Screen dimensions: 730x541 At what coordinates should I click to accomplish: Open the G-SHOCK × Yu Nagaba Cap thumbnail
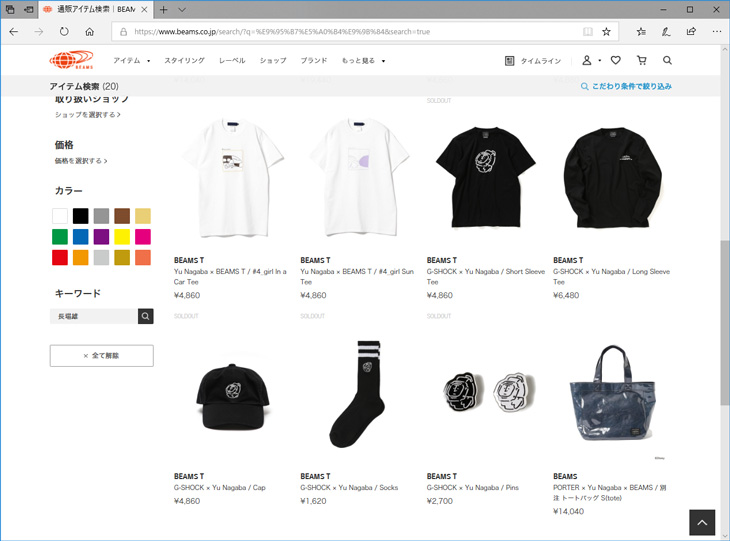tap(233, 397)
